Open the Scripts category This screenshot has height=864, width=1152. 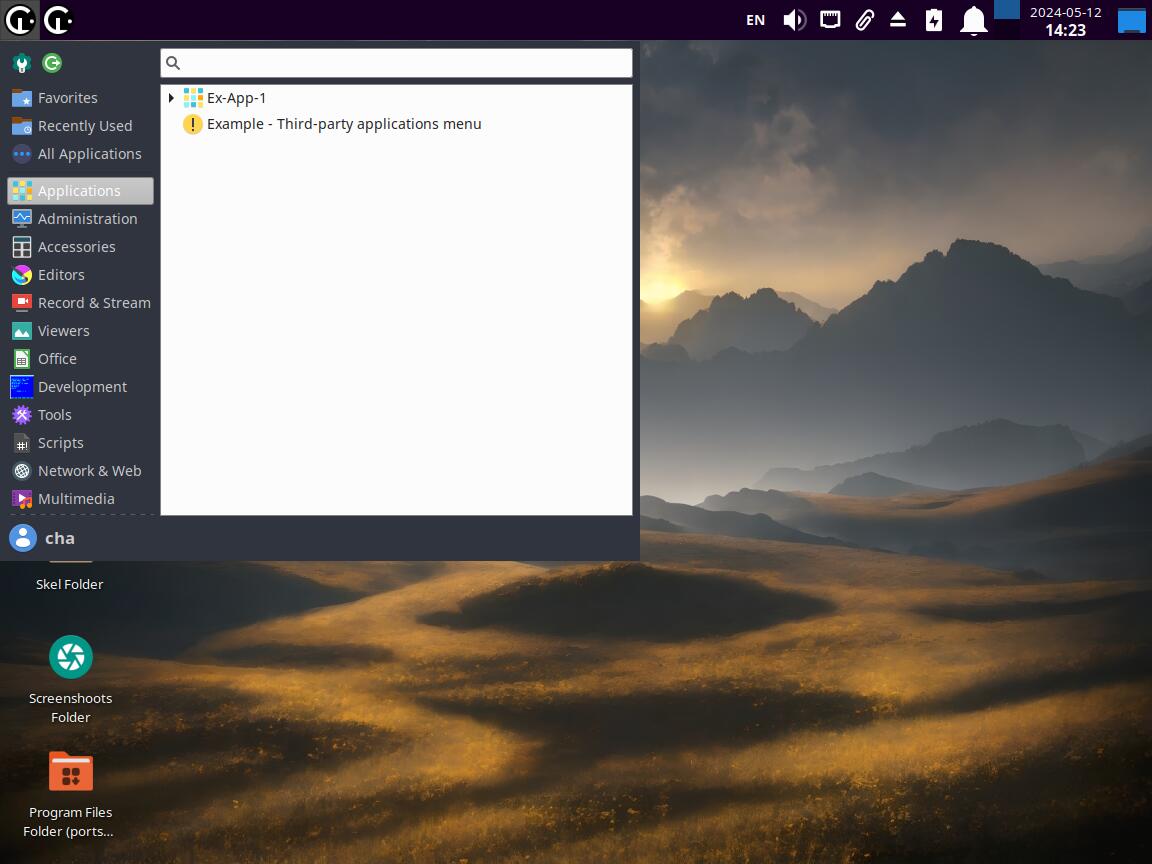coord(80,442)
